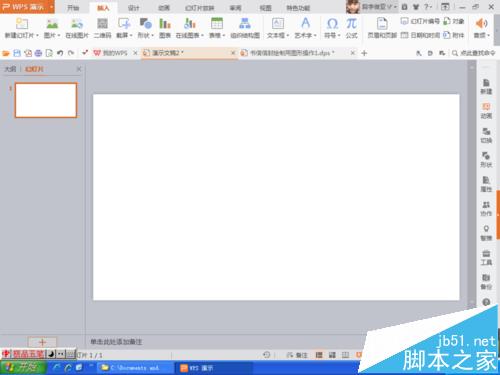This screenshot has width=500, height=375.
Task: Switch to the Outline (大纲) pane tab
Action: 10,69
